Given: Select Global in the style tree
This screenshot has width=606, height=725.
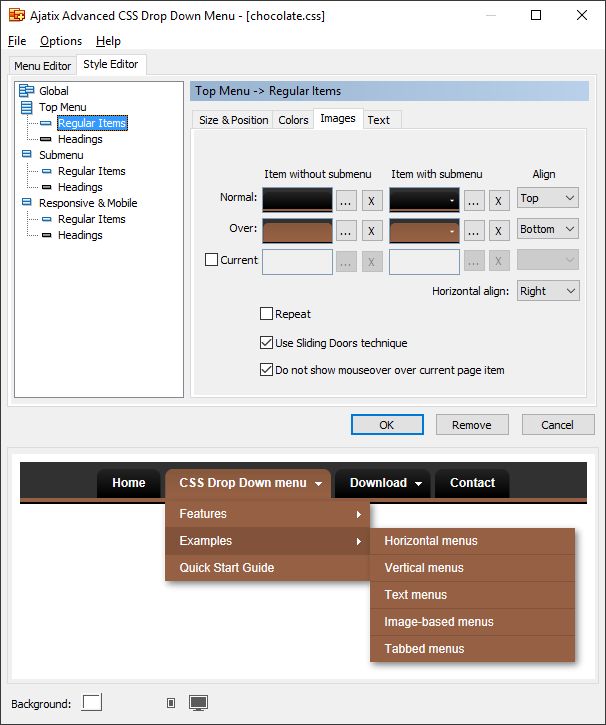Looking at the screenshot, I should click(x=54, y=91).
